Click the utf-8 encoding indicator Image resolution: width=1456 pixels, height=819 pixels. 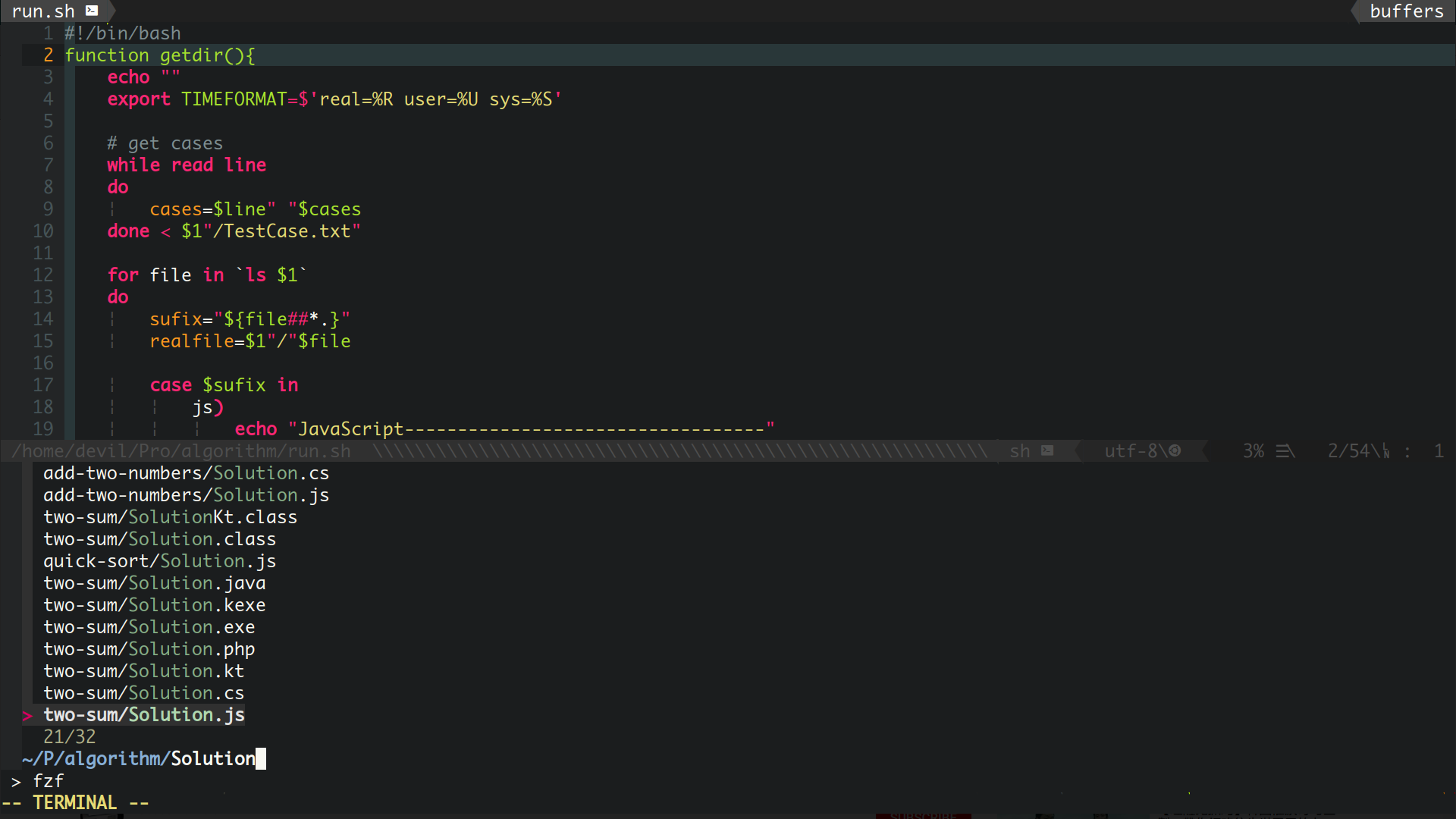point(1130,451)
